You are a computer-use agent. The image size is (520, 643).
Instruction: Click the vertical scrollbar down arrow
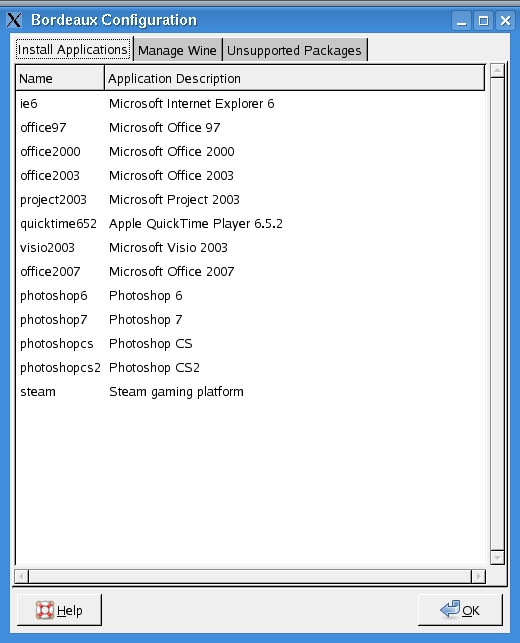click(497, 558)
